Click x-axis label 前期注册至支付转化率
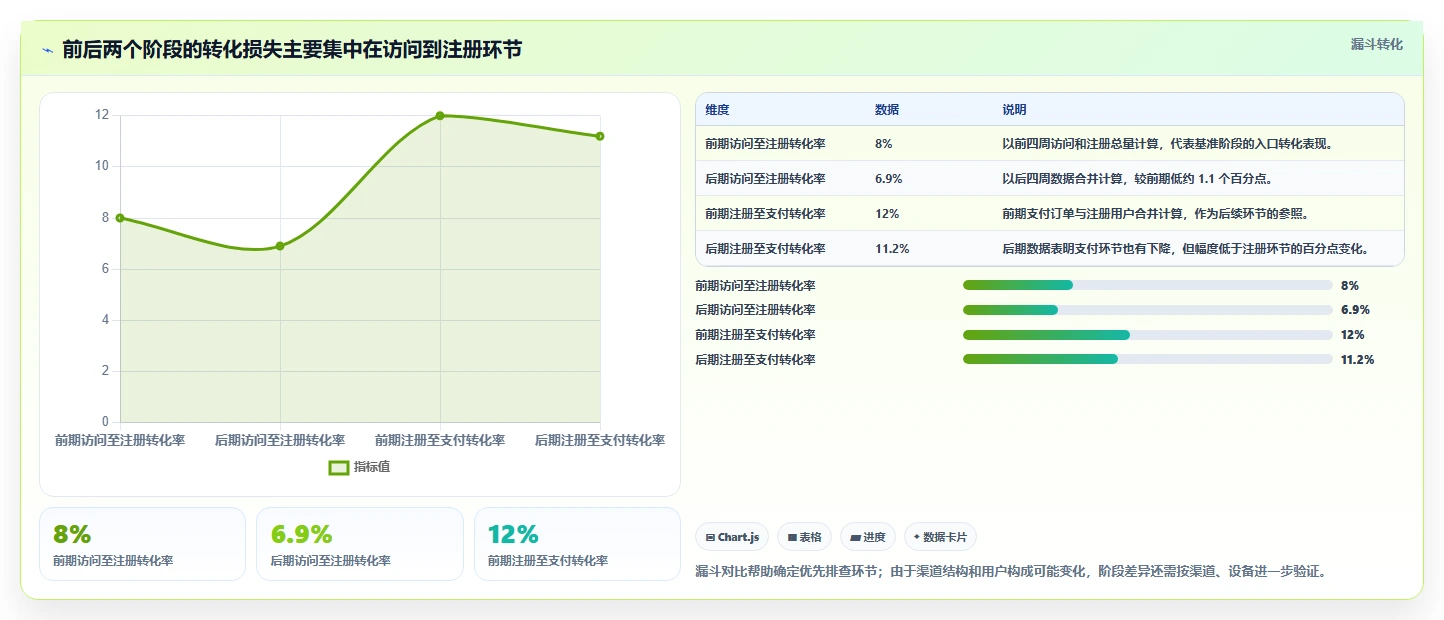 440,440
